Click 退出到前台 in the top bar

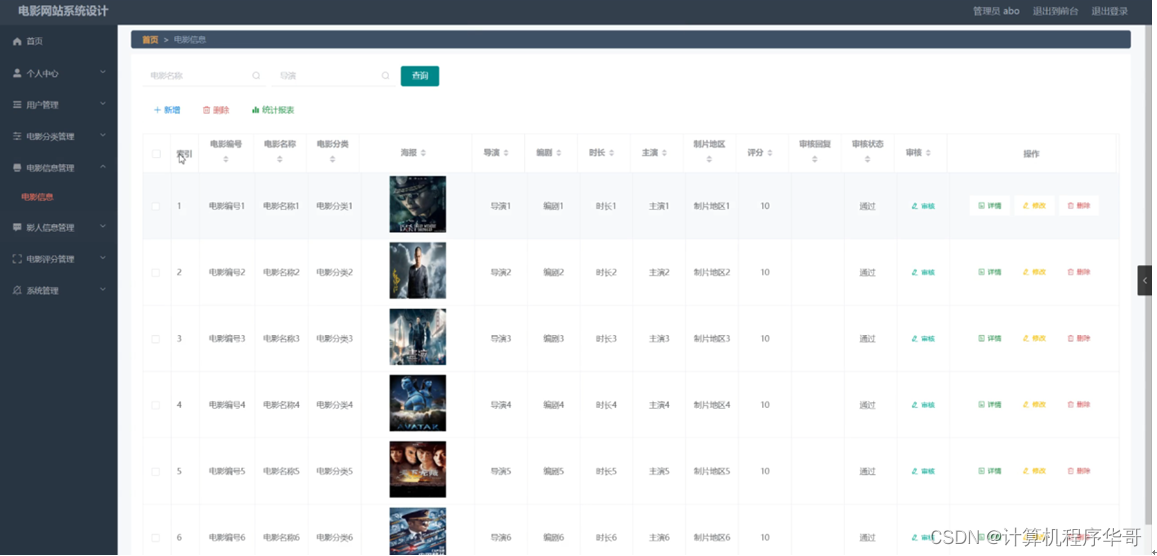coord(1055,11)
